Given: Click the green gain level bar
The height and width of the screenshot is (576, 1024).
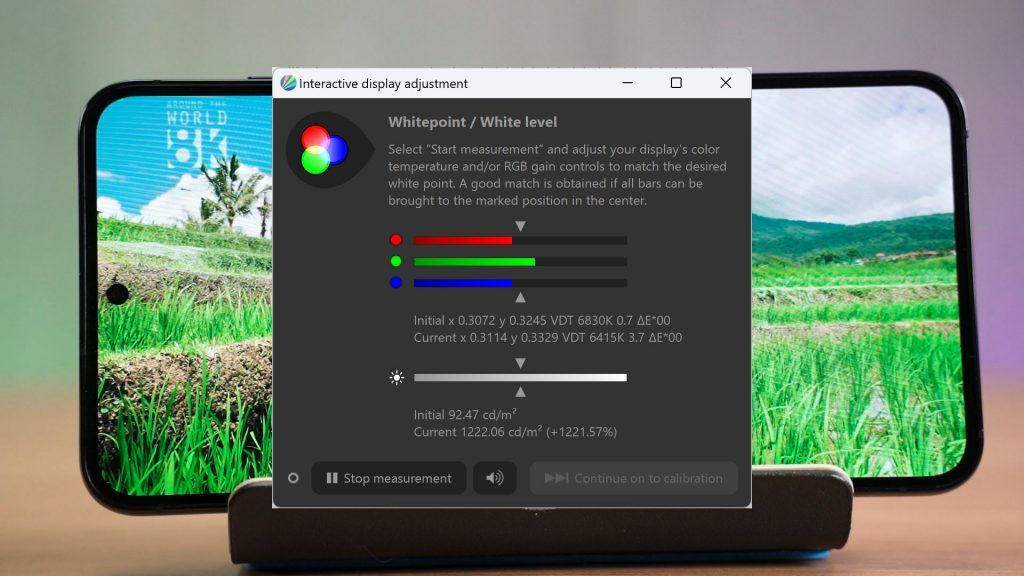Looking at the screenshot, I should point(520,262).
